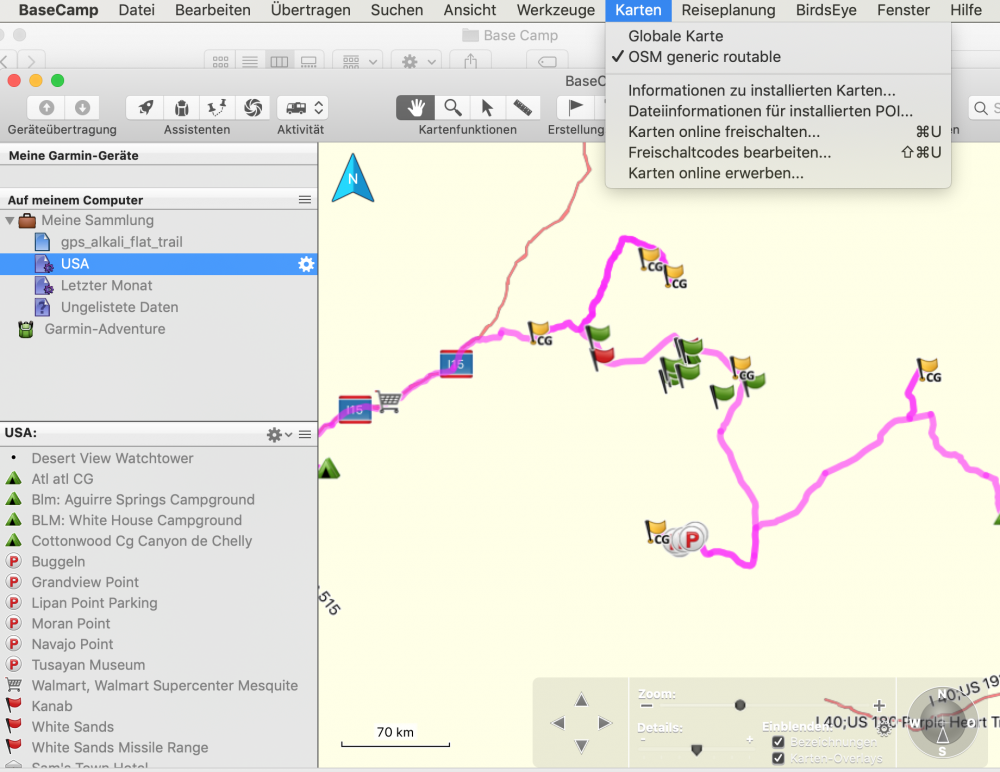Click the red parking P marker on map
1000x772 pixels.
pos(692,538)
